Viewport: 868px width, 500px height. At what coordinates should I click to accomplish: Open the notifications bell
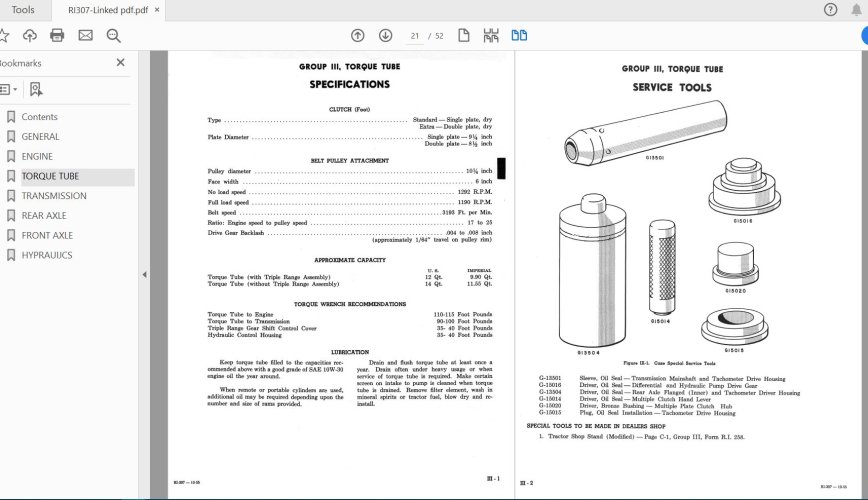858,10
